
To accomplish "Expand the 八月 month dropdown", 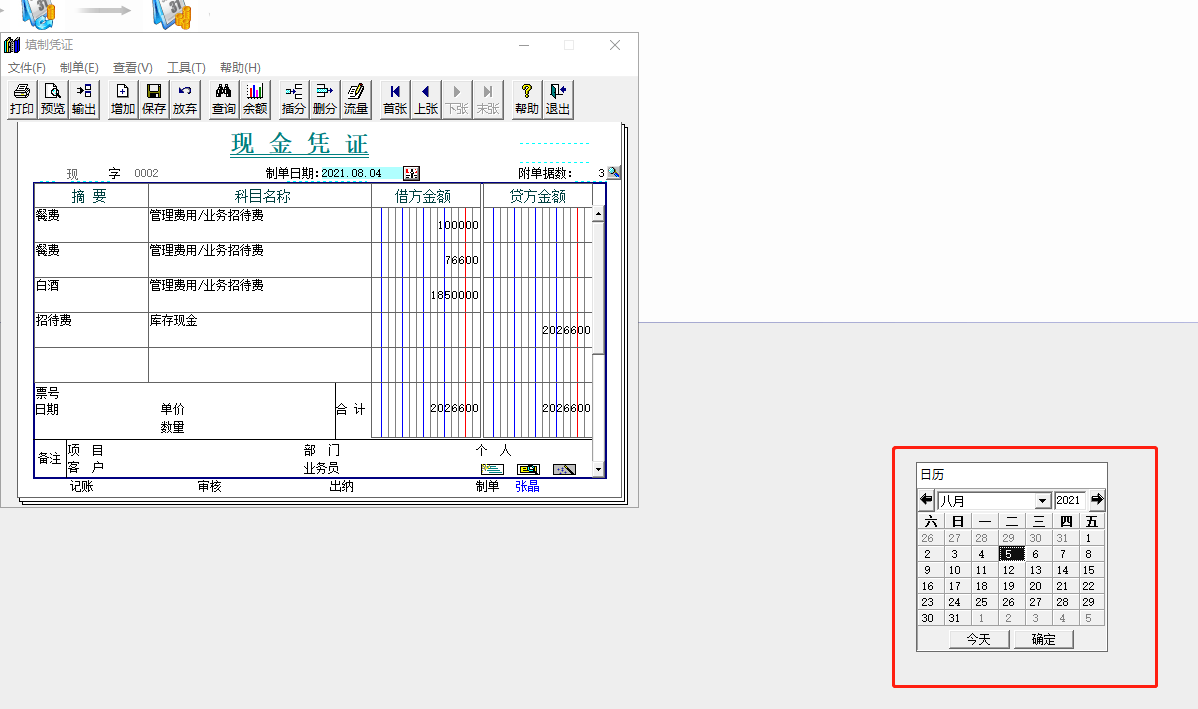I will click(x=1042, y=501).
